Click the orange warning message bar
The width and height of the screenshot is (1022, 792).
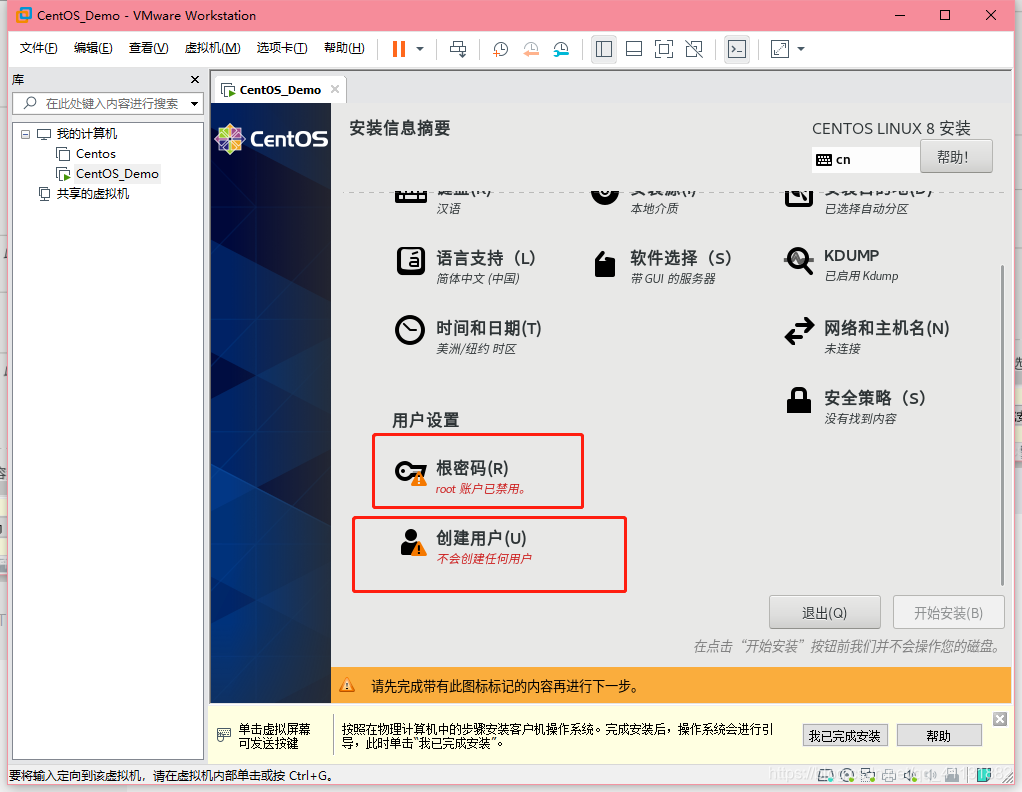(x=671, y=685)
